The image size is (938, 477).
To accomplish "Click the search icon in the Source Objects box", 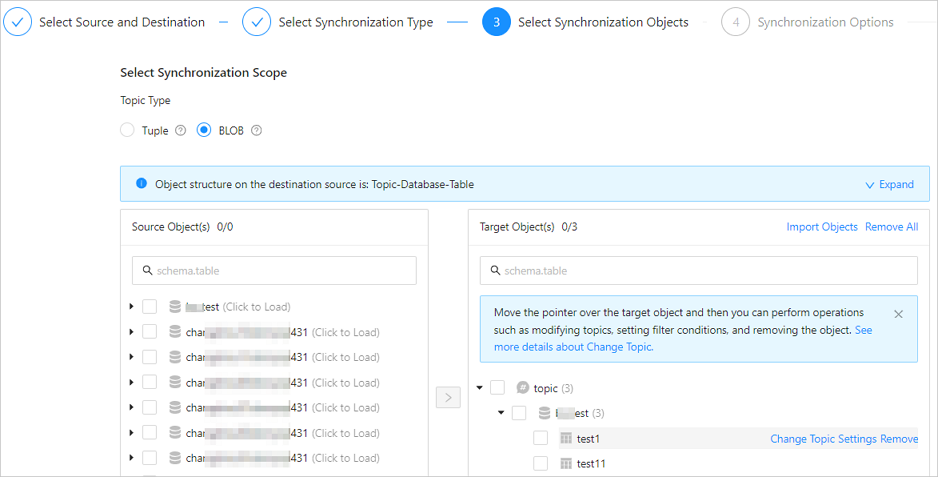I will click(x=148, y=271).
